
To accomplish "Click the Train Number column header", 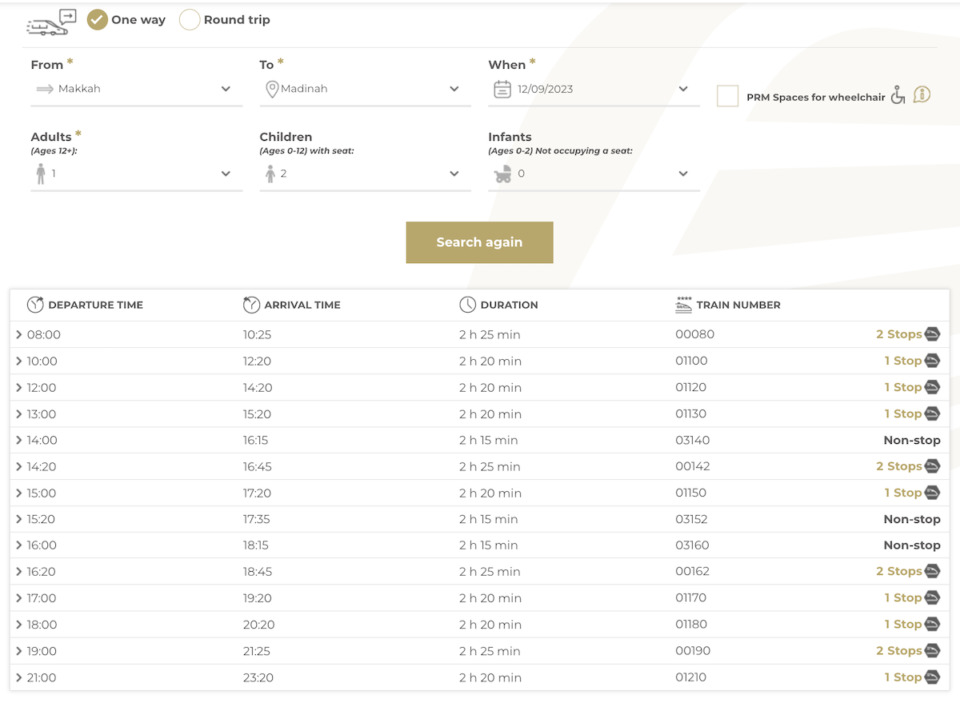I will click(738, 305).
